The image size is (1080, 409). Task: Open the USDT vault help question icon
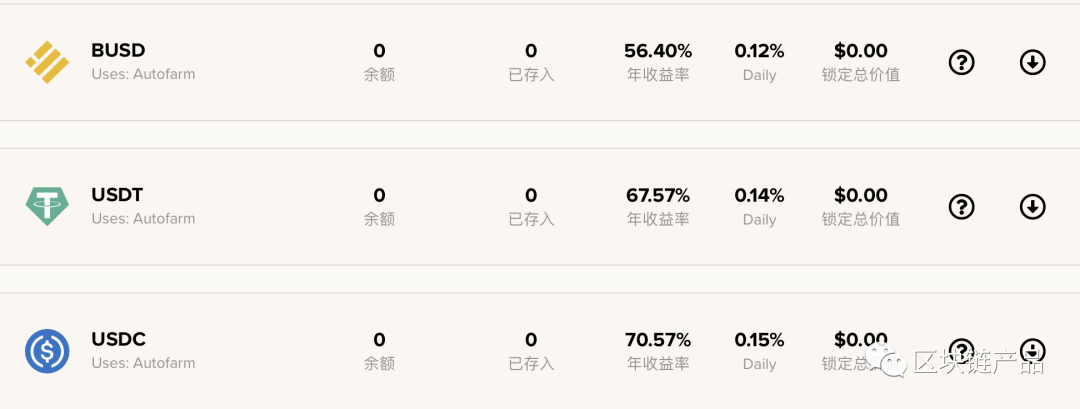[961, 207]
